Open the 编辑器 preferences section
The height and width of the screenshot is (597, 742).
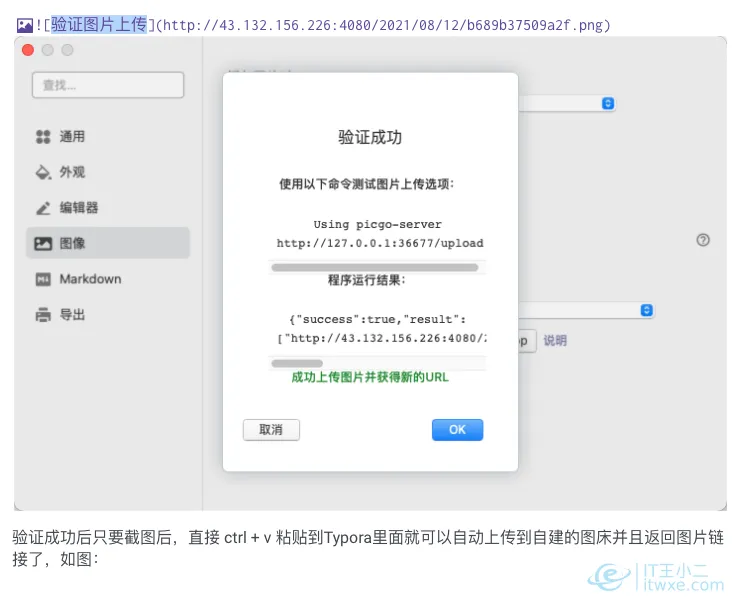click(x=108, y=208)
